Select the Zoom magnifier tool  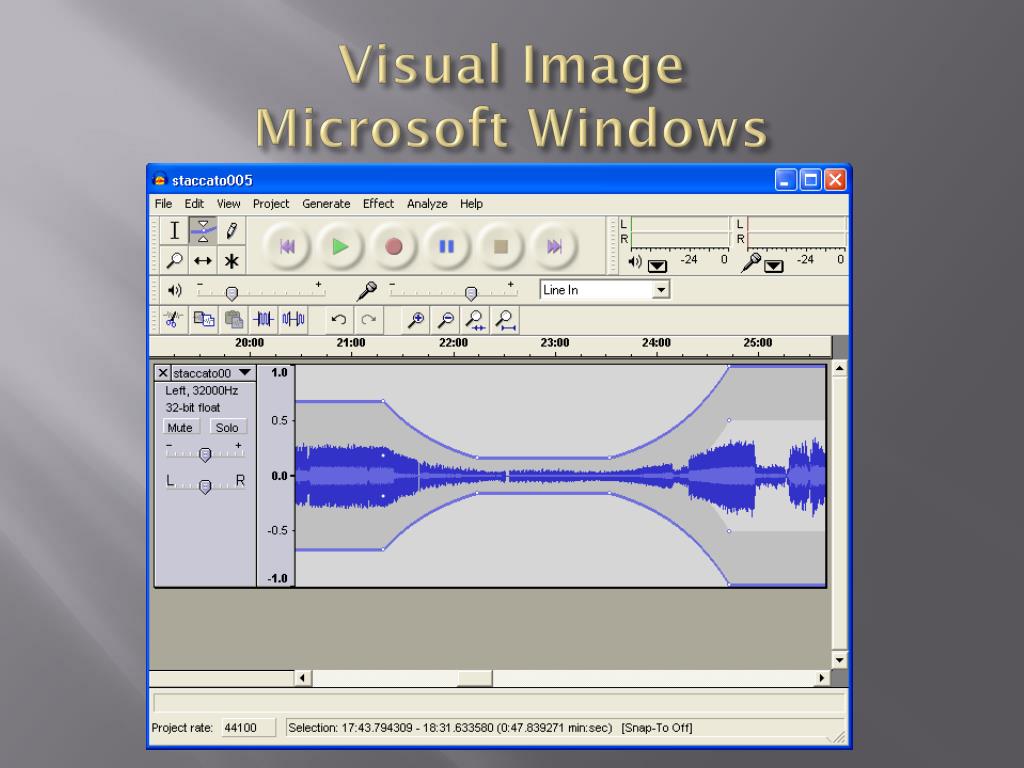[174, 261]
